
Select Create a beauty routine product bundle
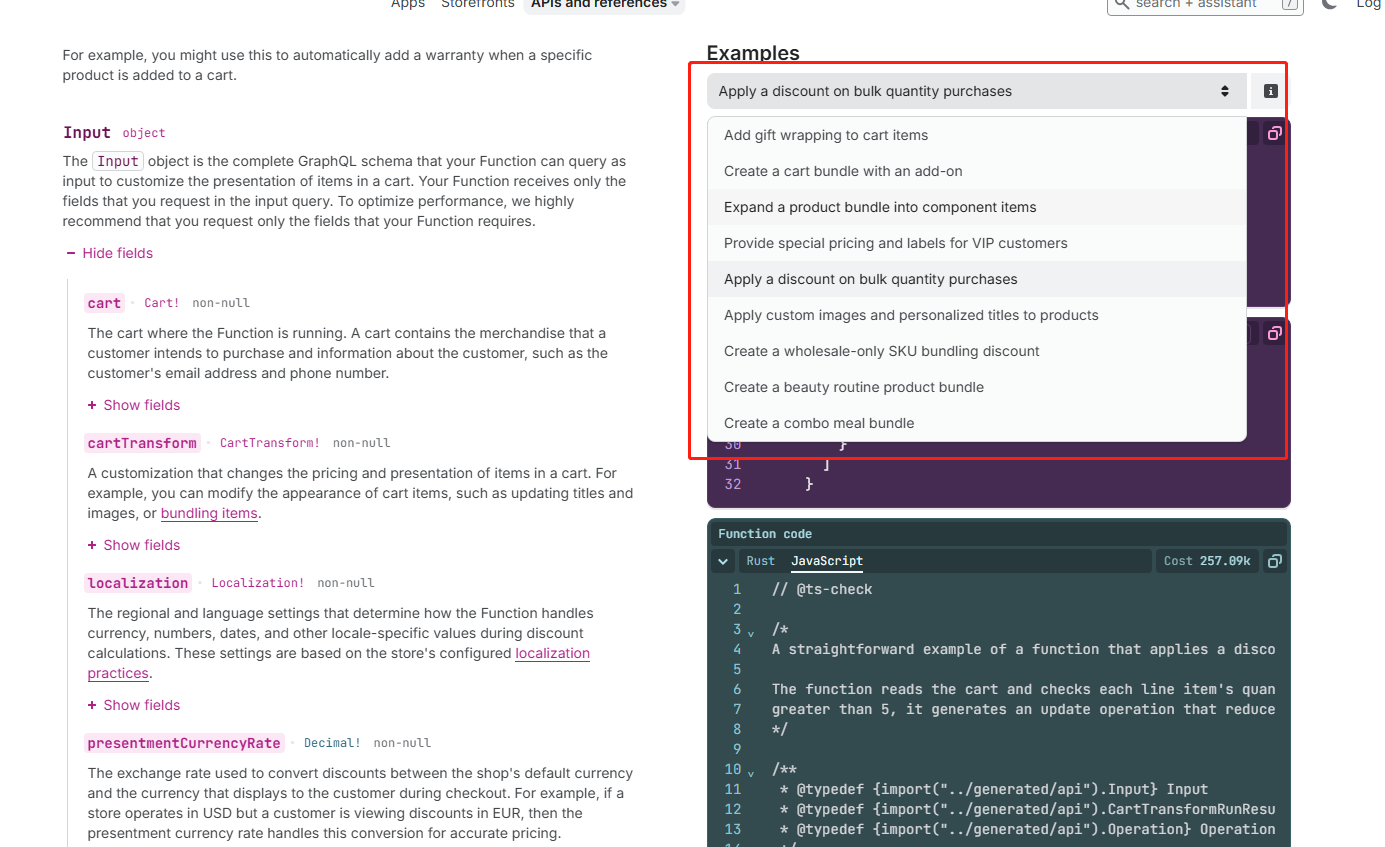coord(976,387)
